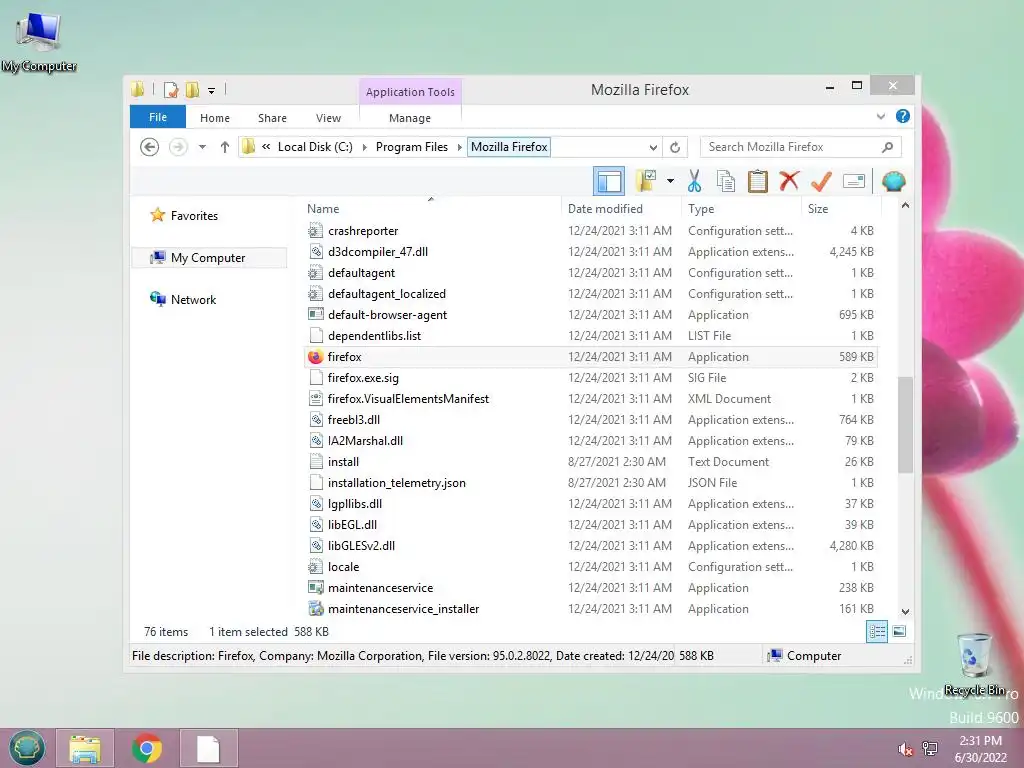Screen dimensions: 1024x768
Task: Click the Cut scissors toolbar icon
Action: [x=694, y=181]
